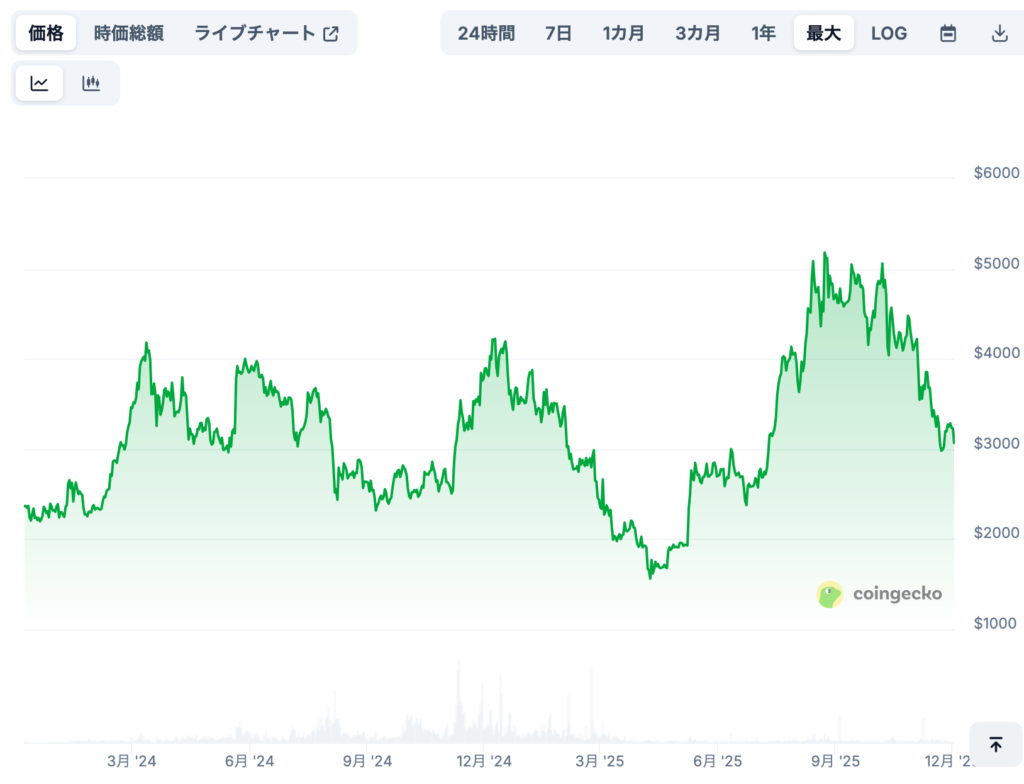Select the 最大 time range
This screenshot has width=1024, height=784.
823,33
